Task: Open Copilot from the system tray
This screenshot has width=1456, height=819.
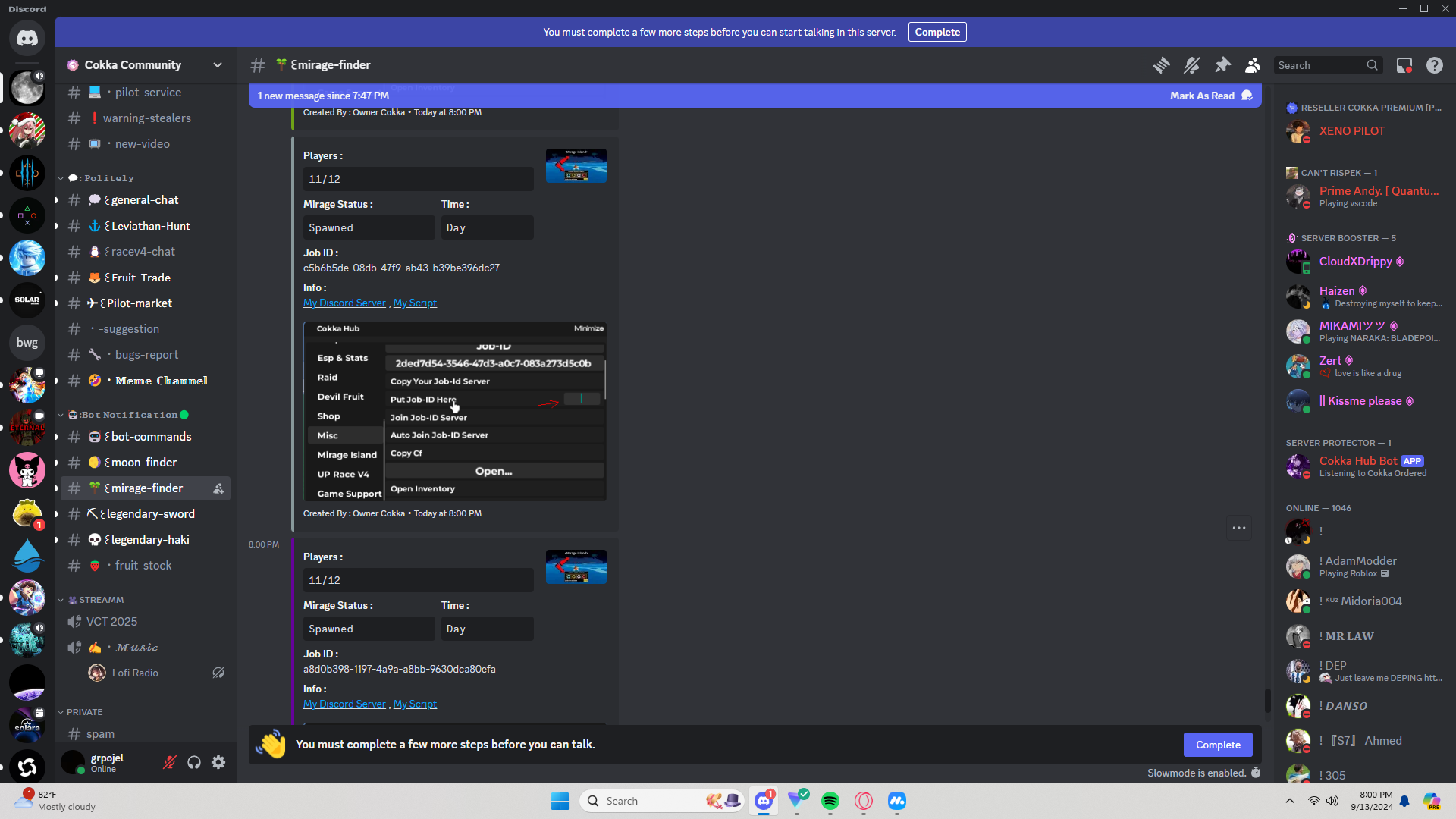Action: [1432, 801]
